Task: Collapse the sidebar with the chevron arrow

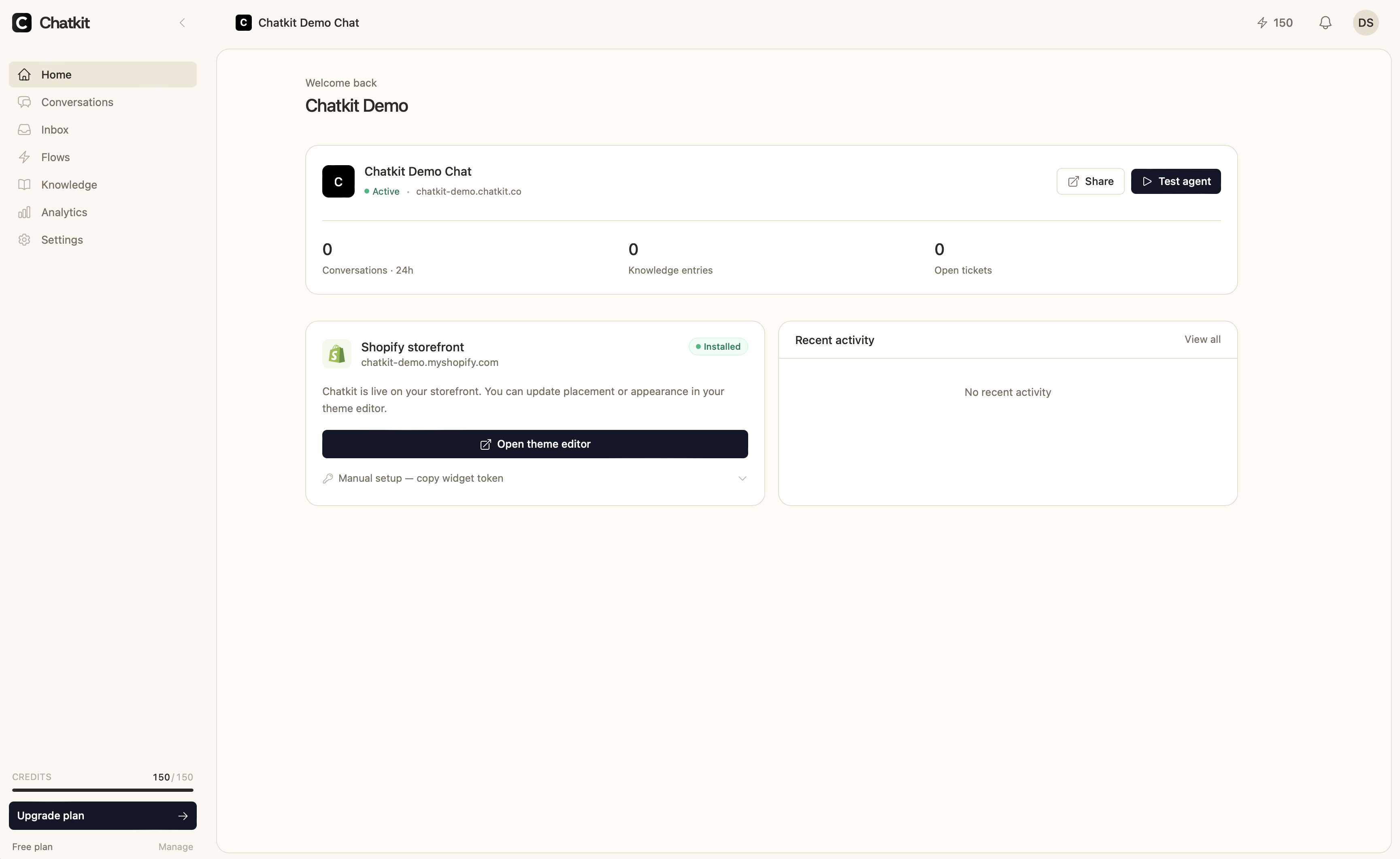Action: click(x=182, y=23)
